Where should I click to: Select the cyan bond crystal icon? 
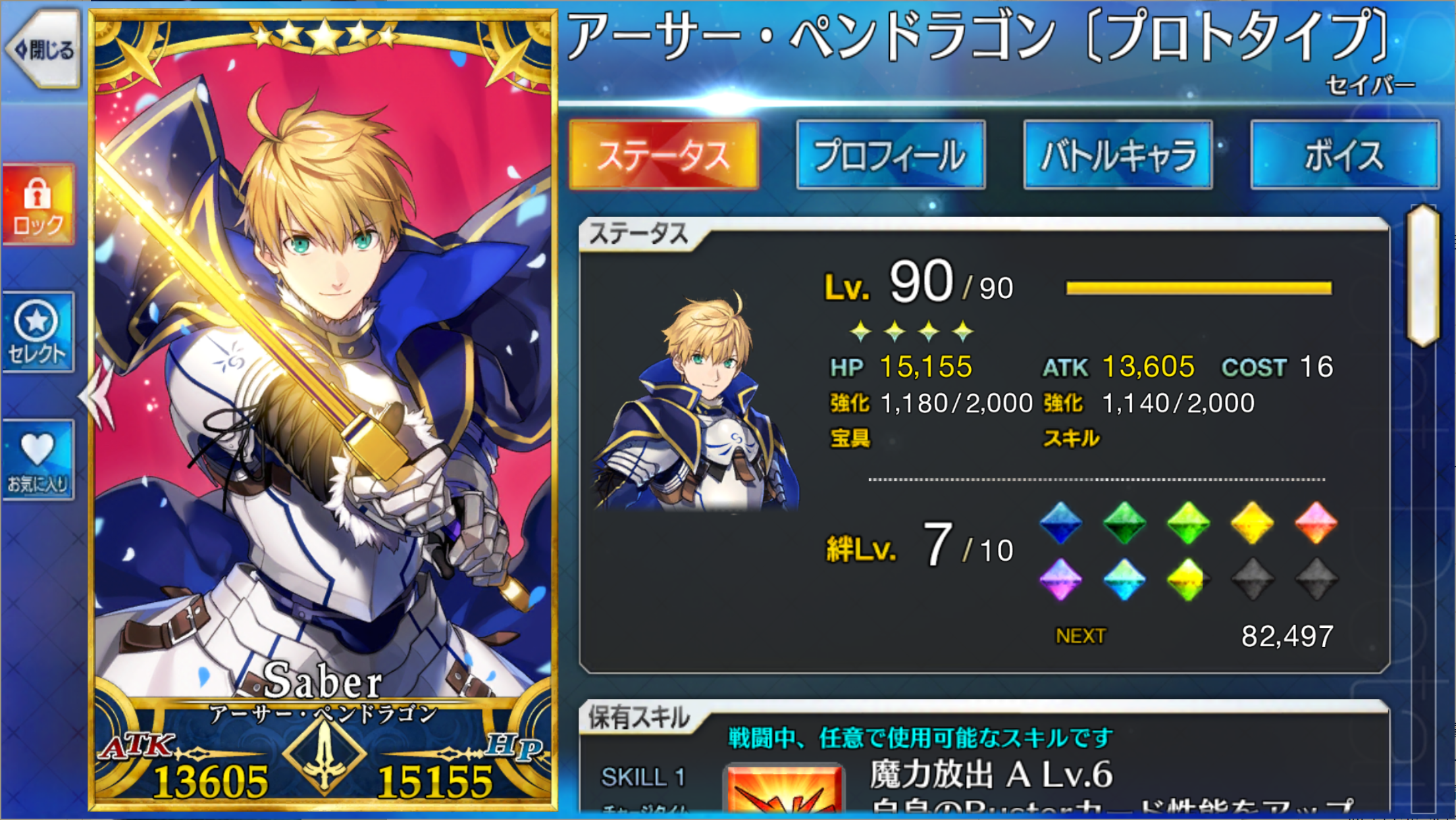pyautogui.click(x=1124, y=579)
